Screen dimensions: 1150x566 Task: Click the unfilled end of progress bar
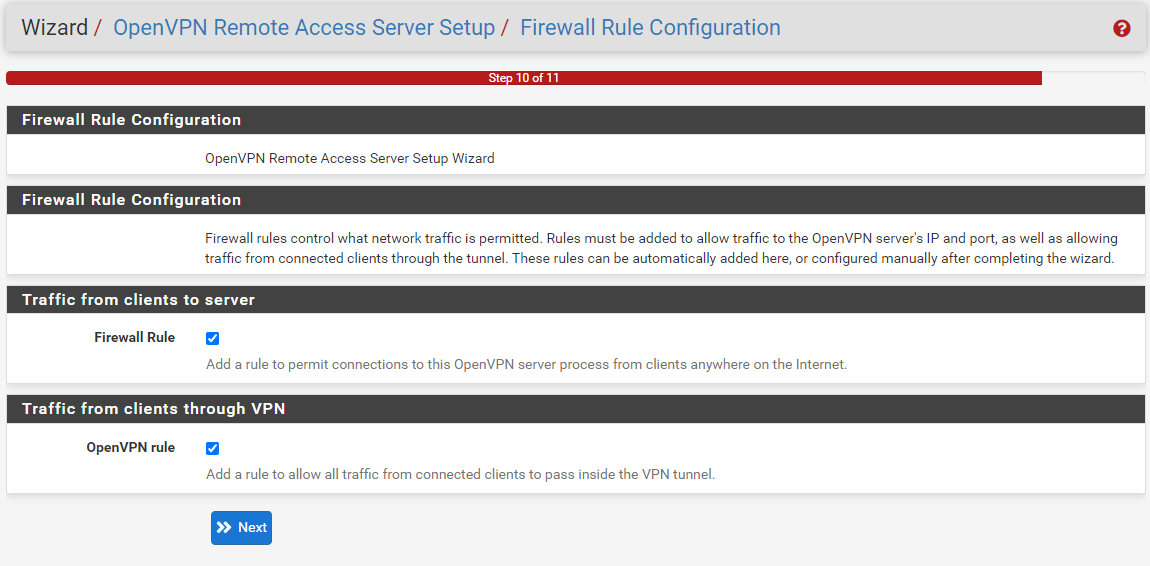[x=1093, y=78]
